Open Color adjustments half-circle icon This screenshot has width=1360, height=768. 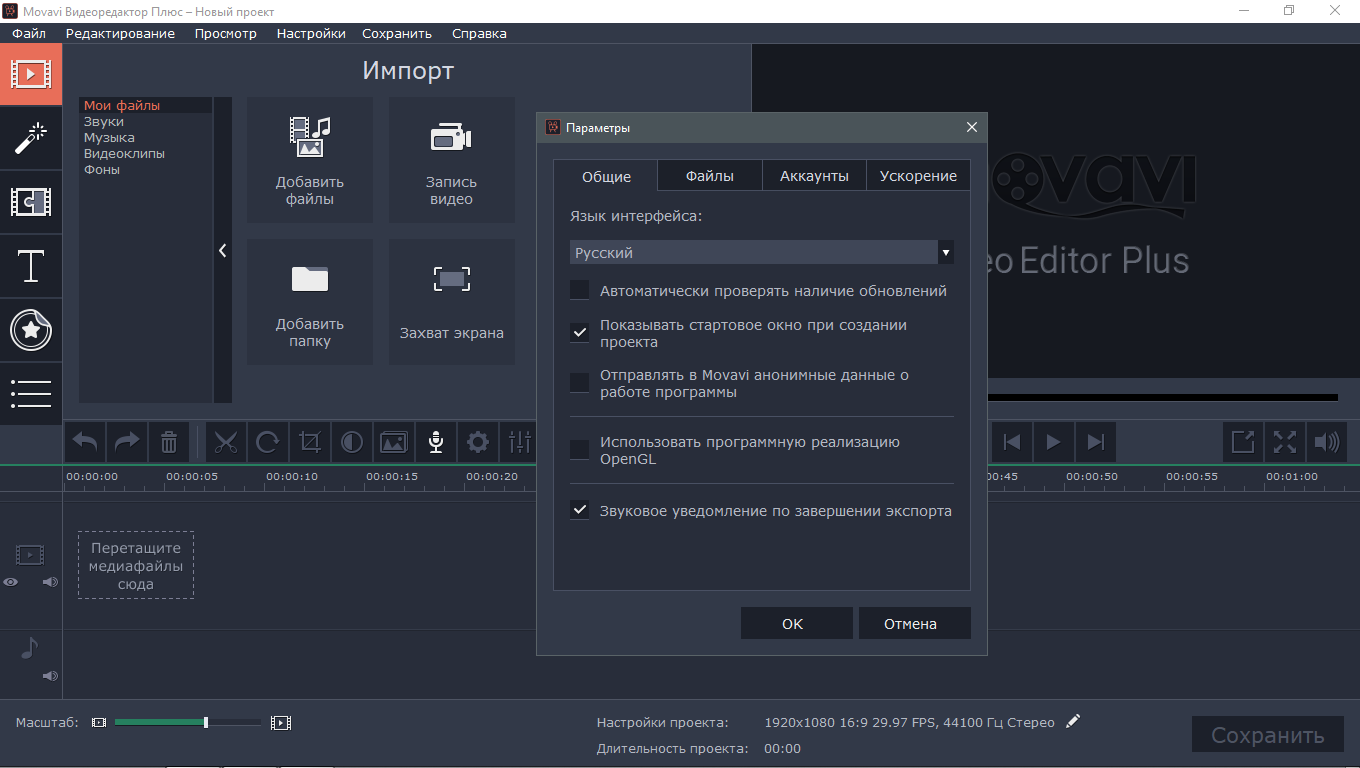[352, 442]
